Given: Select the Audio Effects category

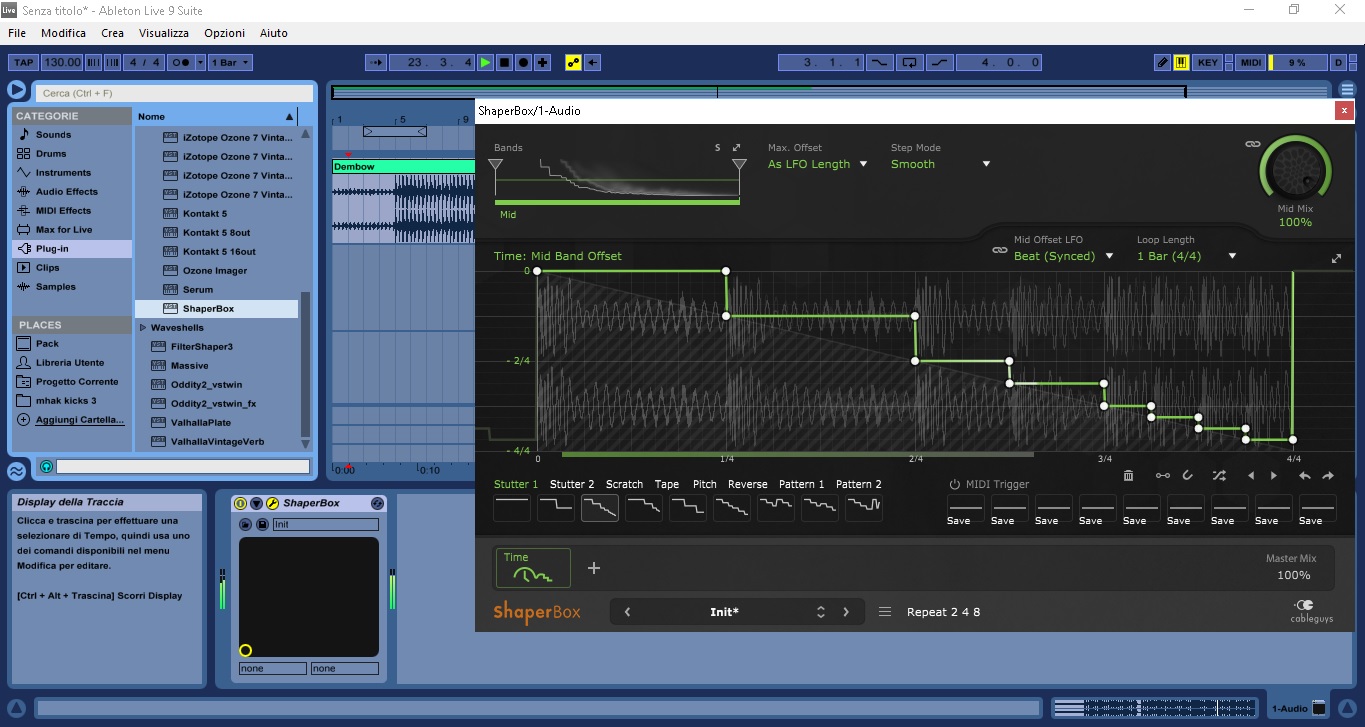Looking at the screenshot, I should 72,192.
